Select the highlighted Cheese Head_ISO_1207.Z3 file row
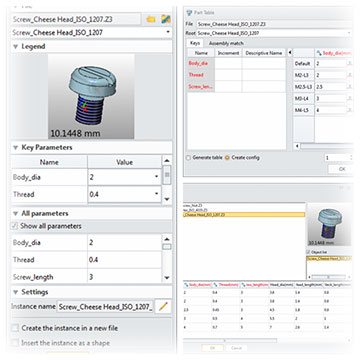This screenshot has height=360, width=360. (244, 215)
